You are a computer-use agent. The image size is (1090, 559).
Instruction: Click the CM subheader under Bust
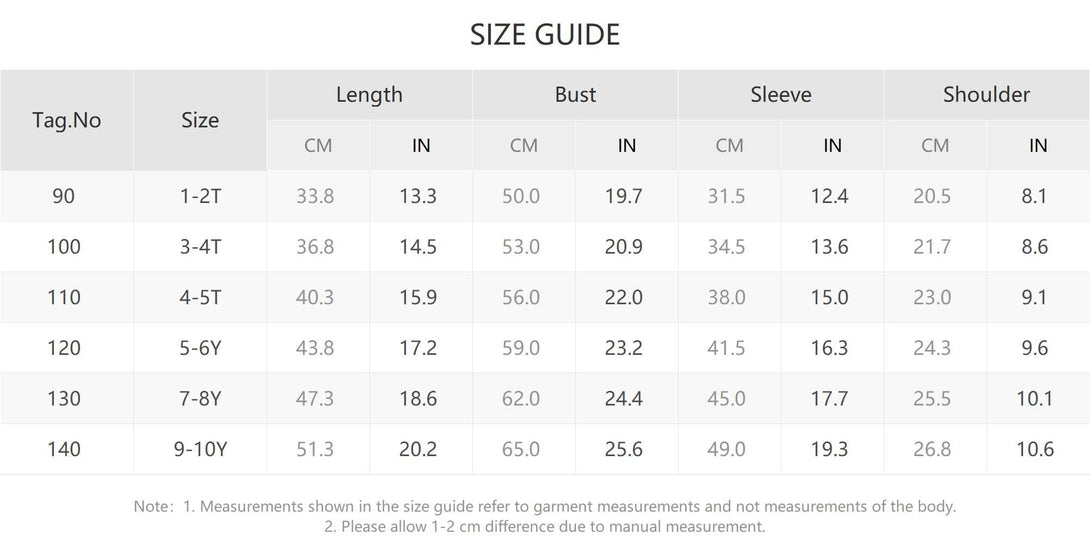524,146
